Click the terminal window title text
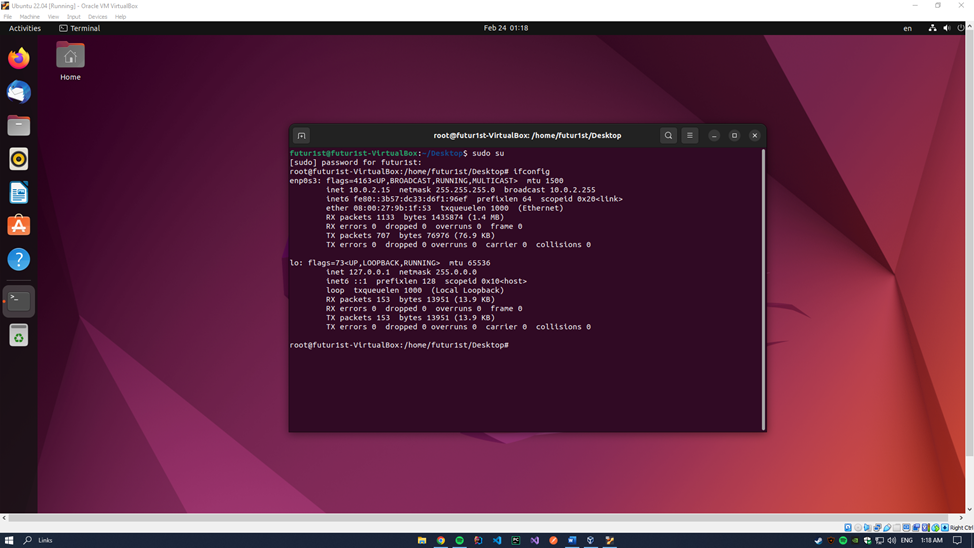The image size is (974, 548). pos(527,135)
